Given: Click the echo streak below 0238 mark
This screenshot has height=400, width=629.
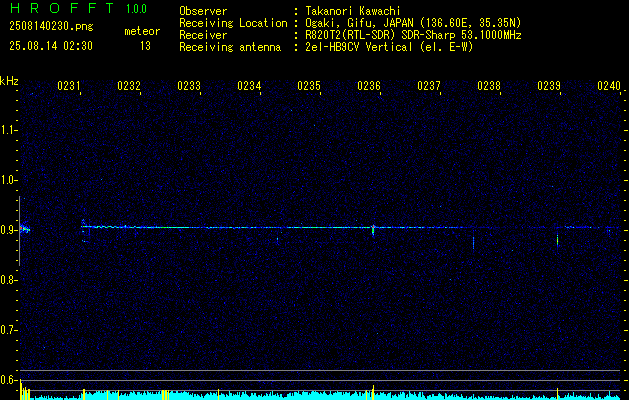Looking at the screenshot, I should coord(473,242).
